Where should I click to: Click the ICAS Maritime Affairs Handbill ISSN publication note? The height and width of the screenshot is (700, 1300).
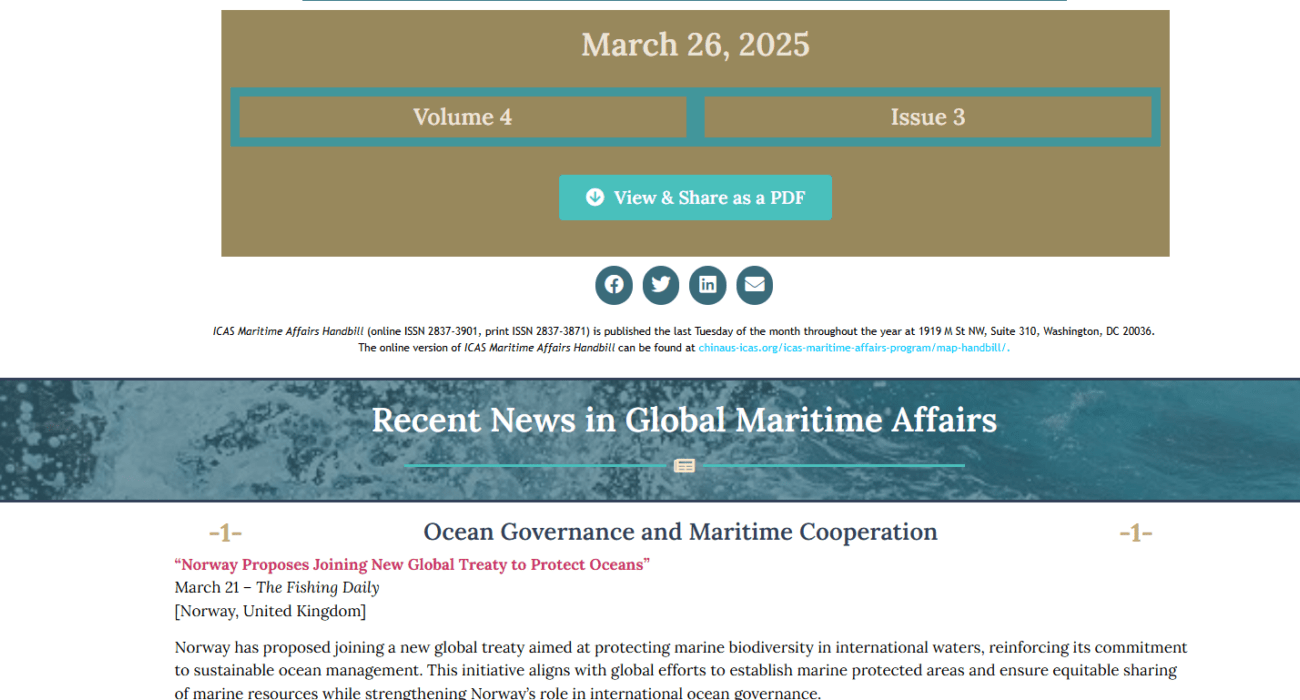(684, 339)
